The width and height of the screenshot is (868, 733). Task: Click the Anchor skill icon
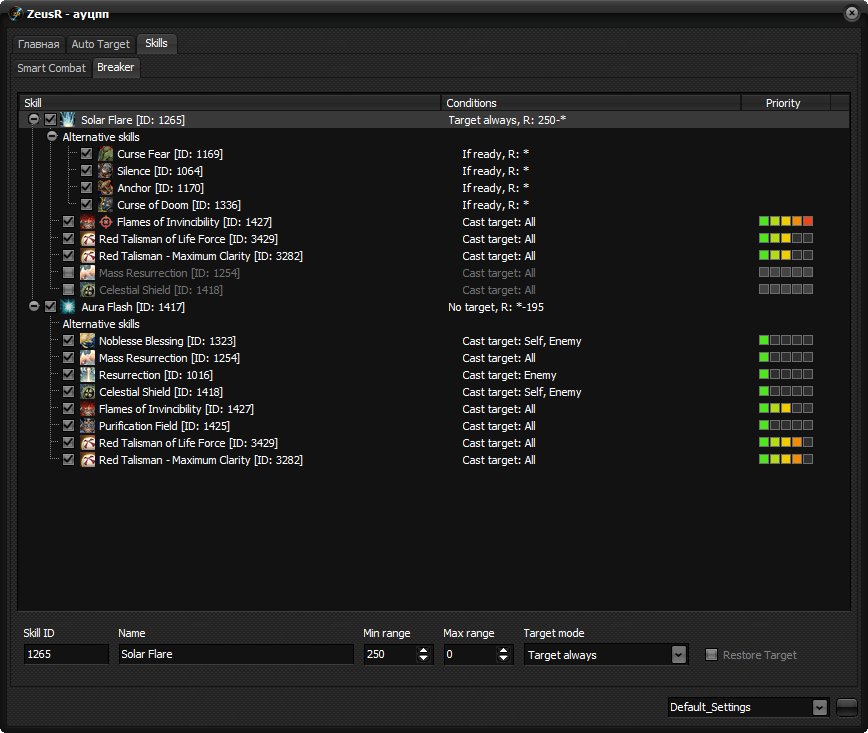click(105, 188)
